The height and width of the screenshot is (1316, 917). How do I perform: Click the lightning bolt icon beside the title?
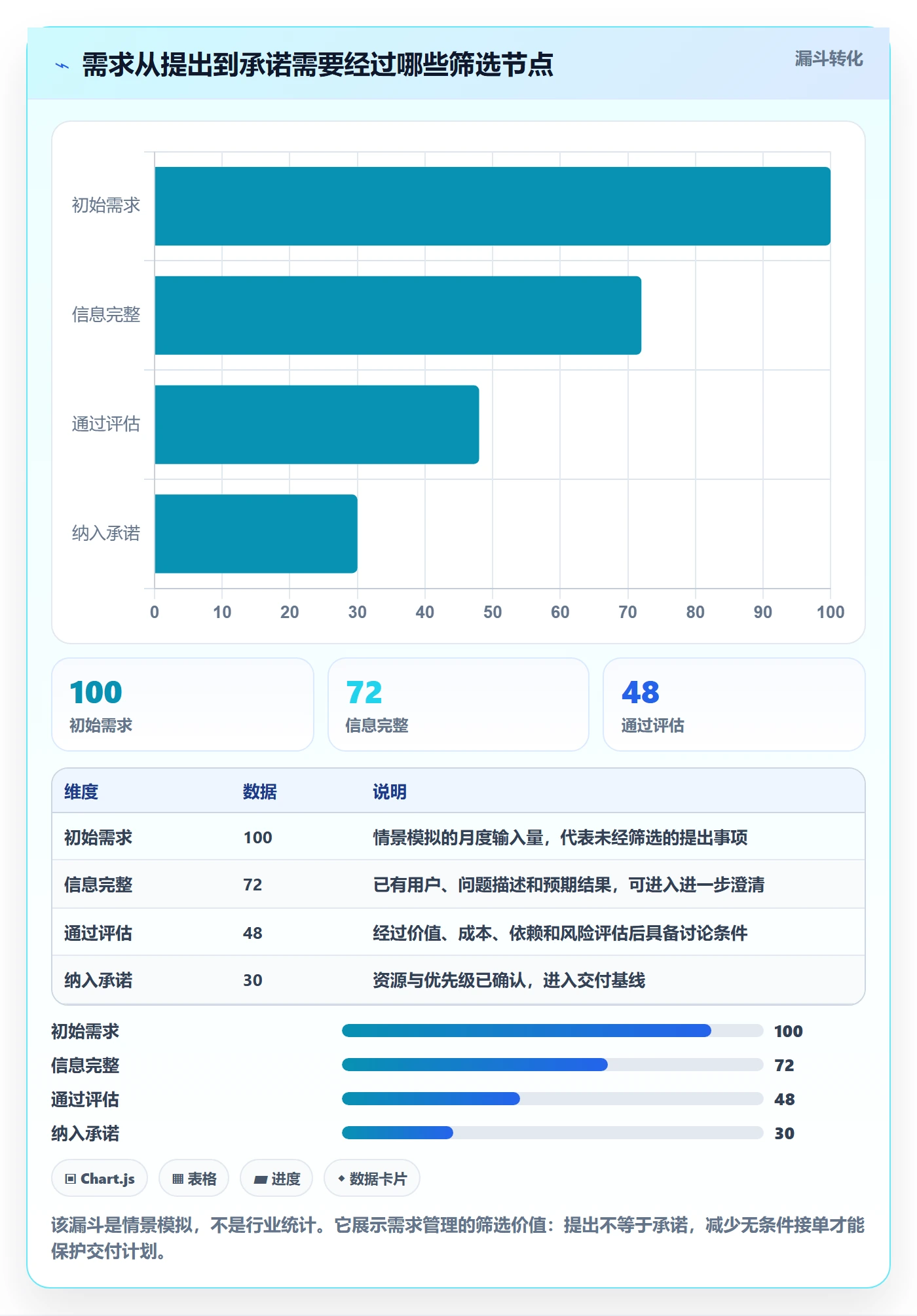pyautogui.click(x=62, y=65)
